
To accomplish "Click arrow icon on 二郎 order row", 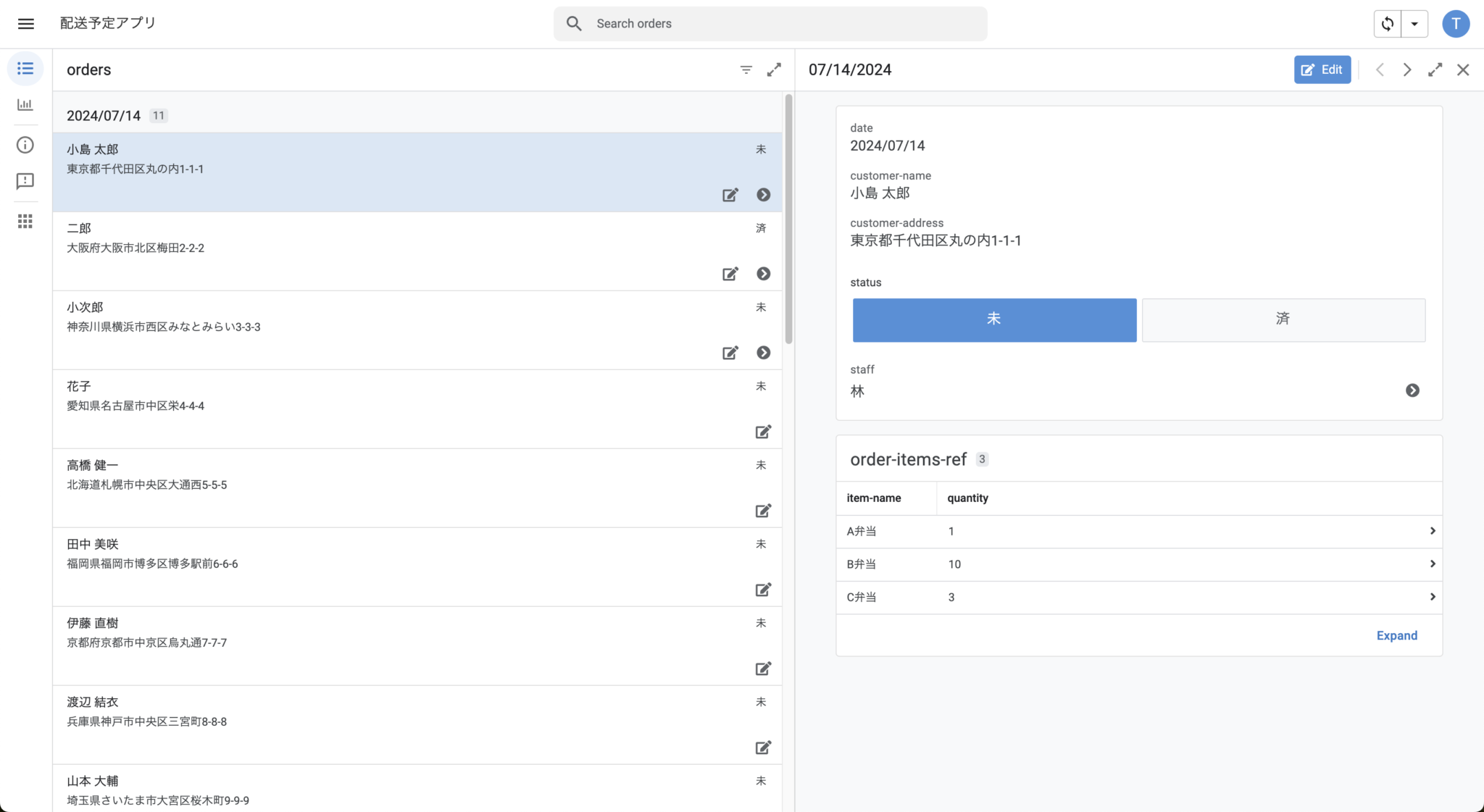I will coord(763,274).
